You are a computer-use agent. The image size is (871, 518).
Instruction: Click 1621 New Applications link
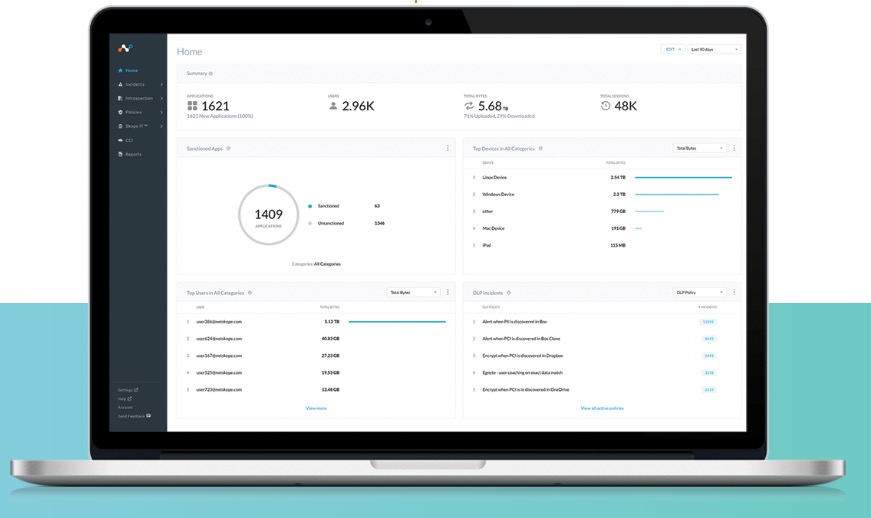(220, 116)
